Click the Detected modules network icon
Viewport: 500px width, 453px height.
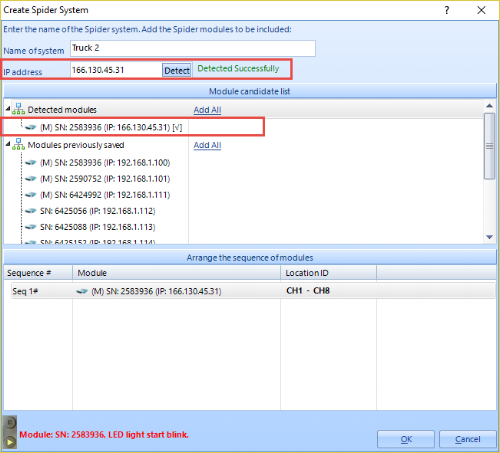point(18,109)
